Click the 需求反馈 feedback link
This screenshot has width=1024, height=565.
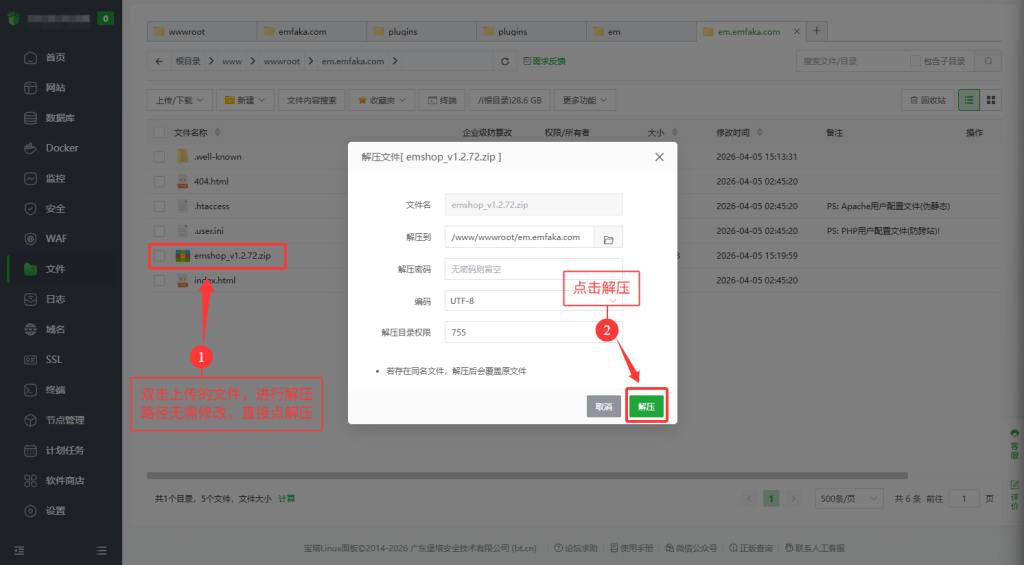(545, 61)
